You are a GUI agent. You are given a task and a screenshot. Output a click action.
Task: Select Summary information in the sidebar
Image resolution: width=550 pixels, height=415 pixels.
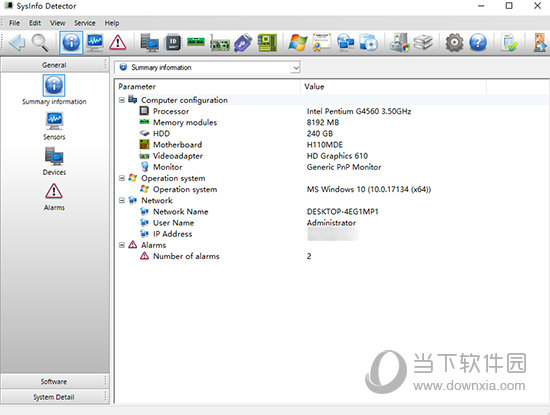54,90
